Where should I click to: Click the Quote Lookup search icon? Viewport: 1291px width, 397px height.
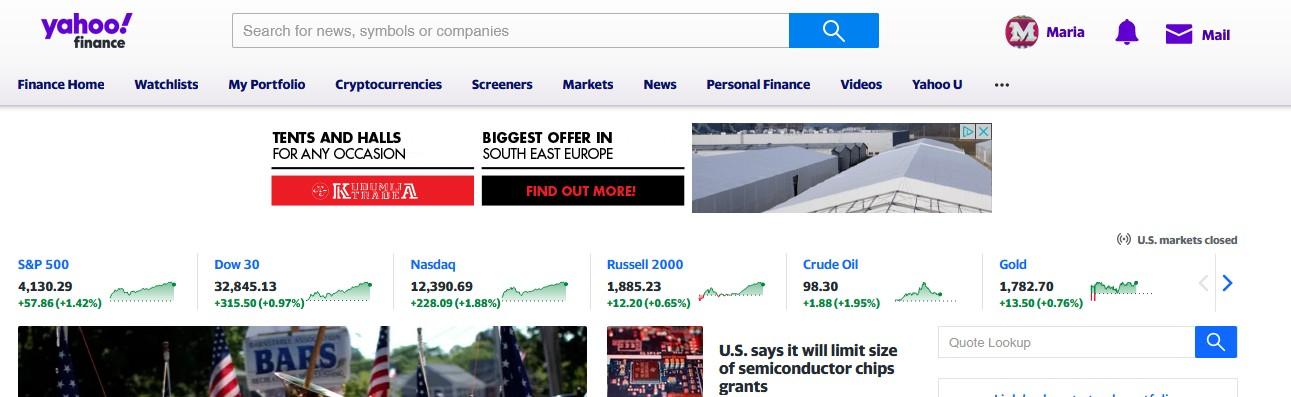(x=1216, y=342)
